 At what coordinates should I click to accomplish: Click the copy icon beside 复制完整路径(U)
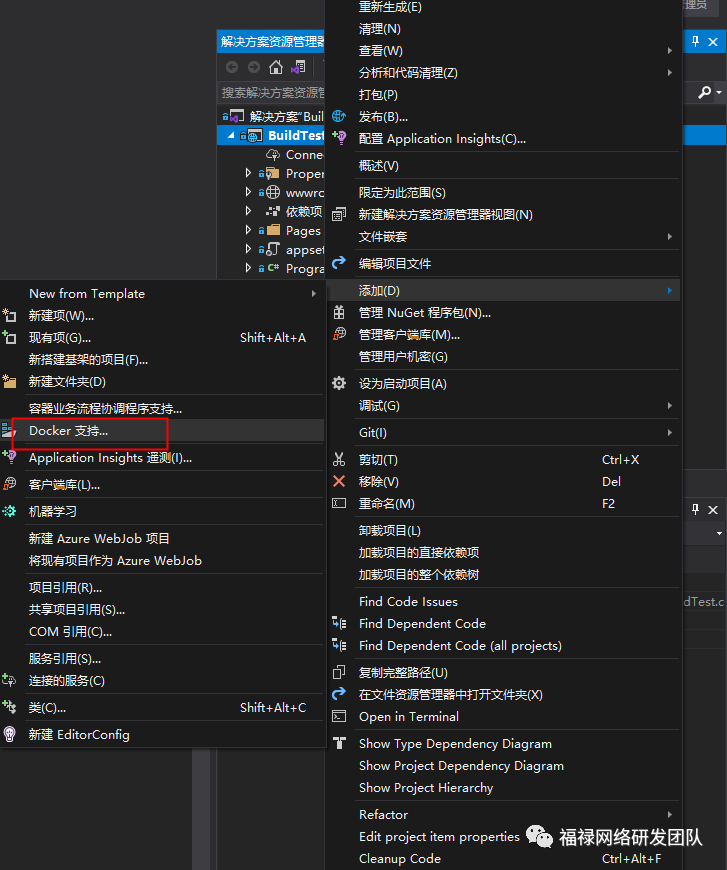point(339,672)
